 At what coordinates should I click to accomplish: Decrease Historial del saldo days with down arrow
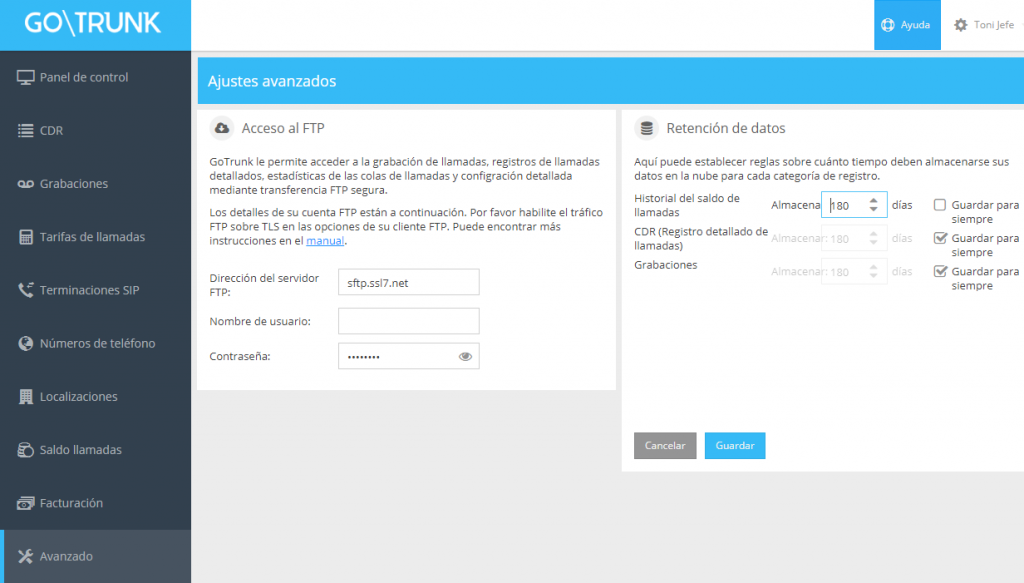tap(874, 210)
